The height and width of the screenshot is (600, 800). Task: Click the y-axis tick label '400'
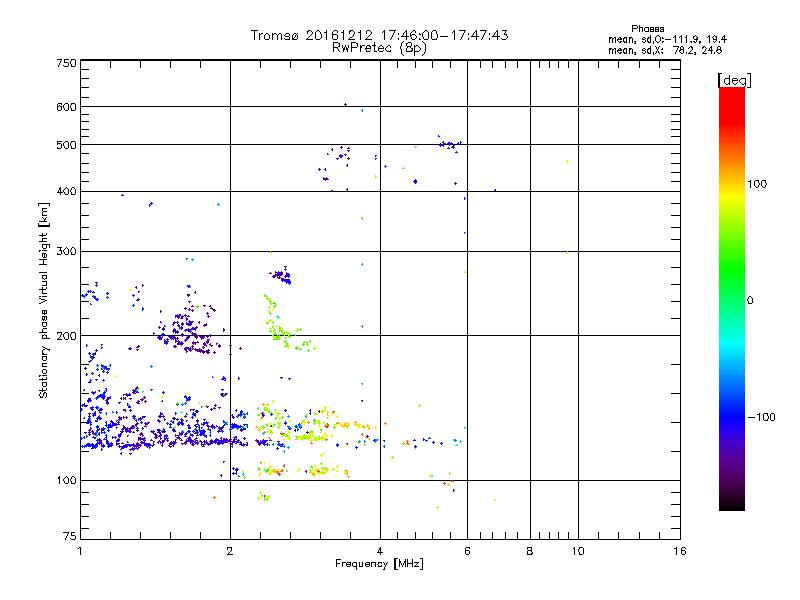pos(66,192)
